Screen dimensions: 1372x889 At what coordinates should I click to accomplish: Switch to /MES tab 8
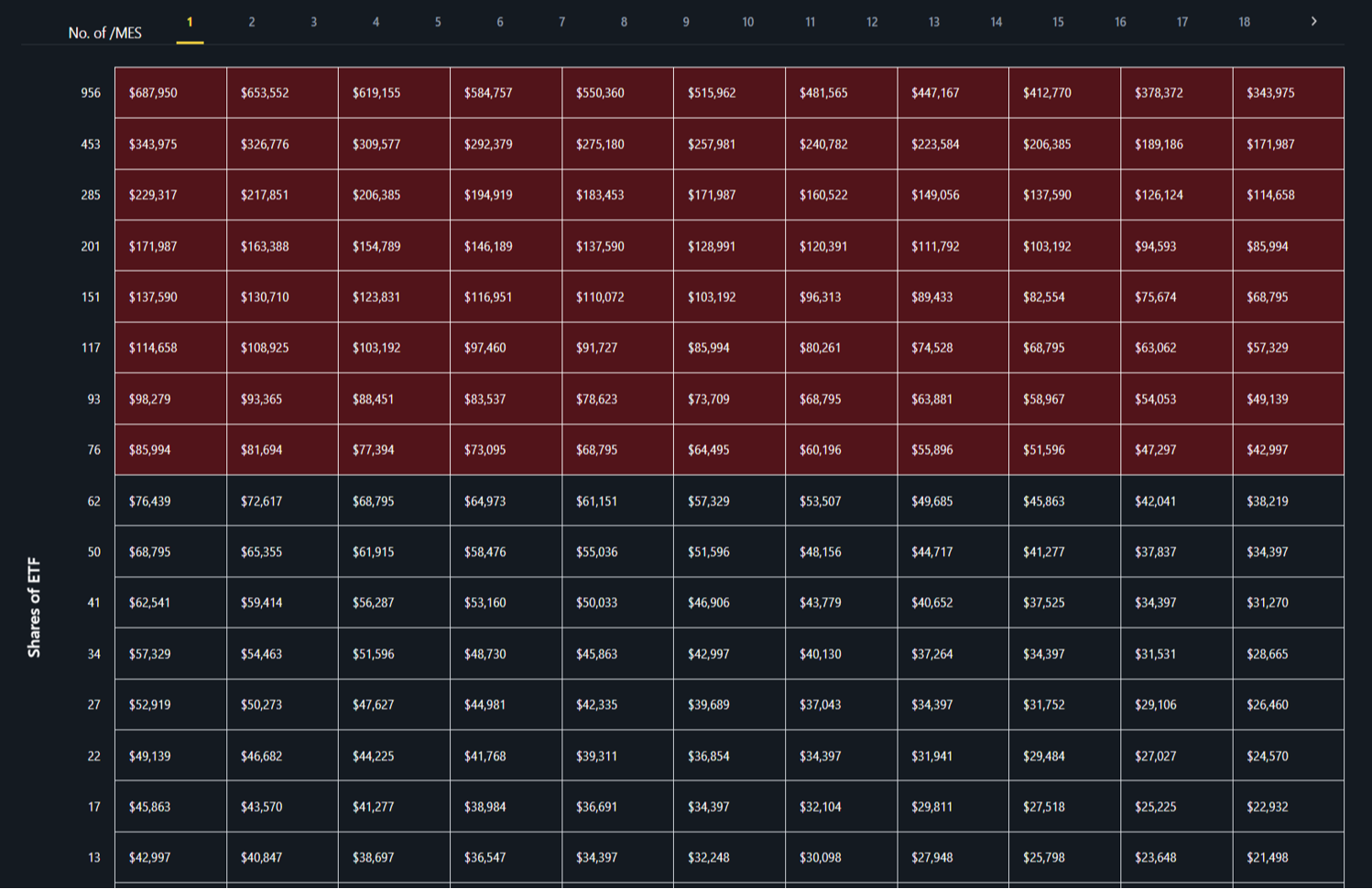(624, 22)
